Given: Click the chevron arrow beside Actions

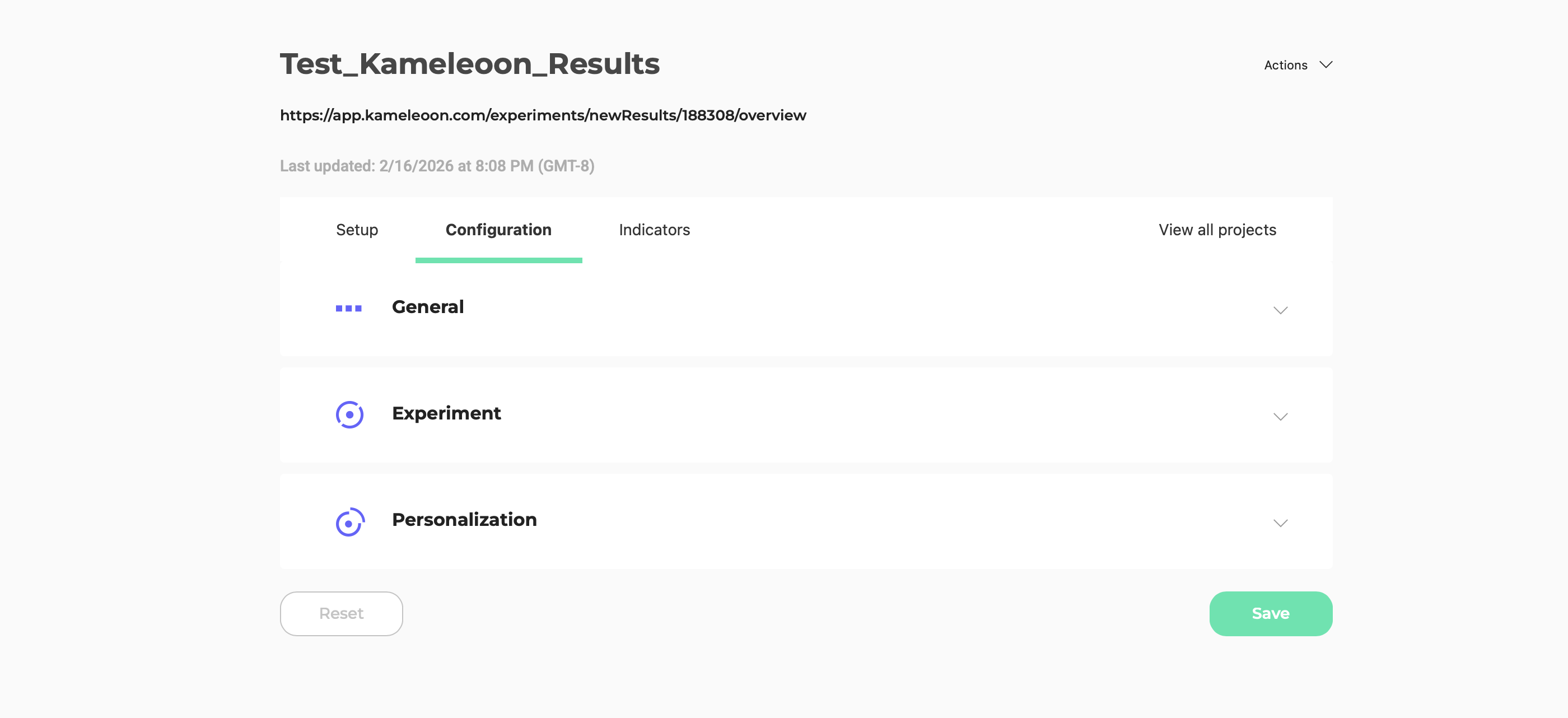Looking at the screenshot, I should (1326, 64).
